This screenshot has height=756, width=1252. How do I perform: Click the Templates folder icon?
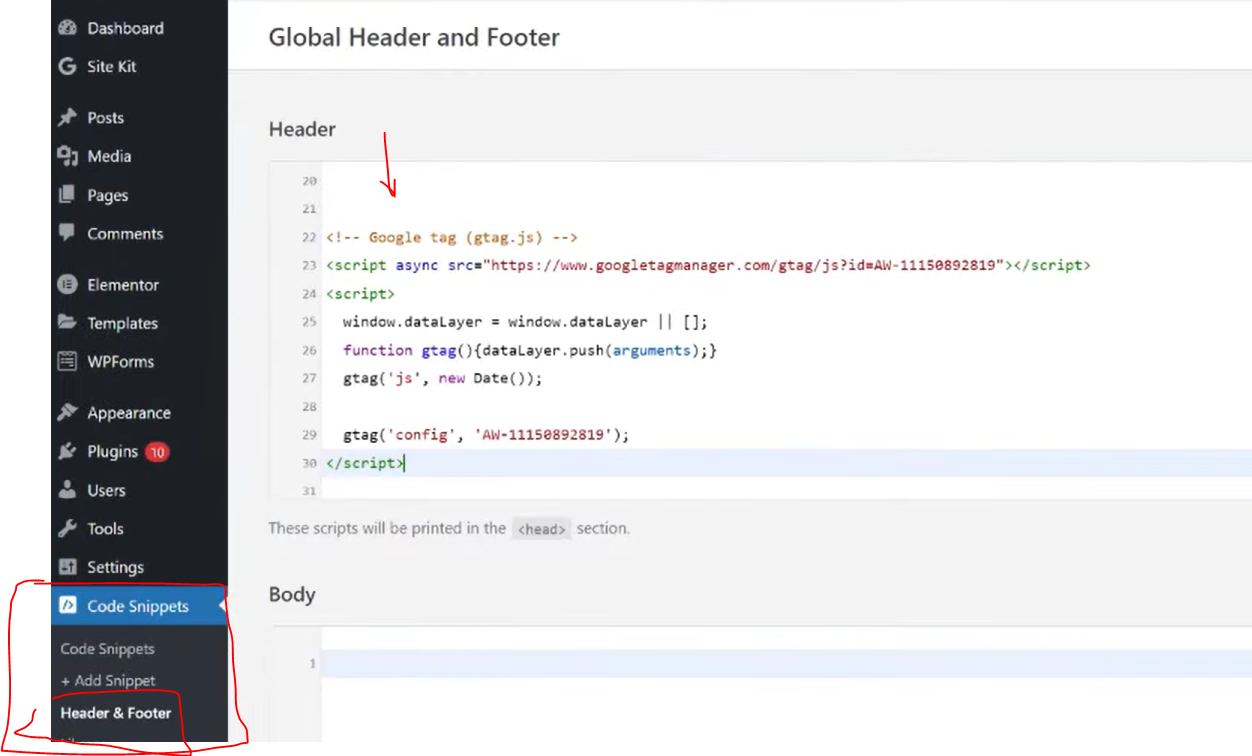[x=68, y=323]
